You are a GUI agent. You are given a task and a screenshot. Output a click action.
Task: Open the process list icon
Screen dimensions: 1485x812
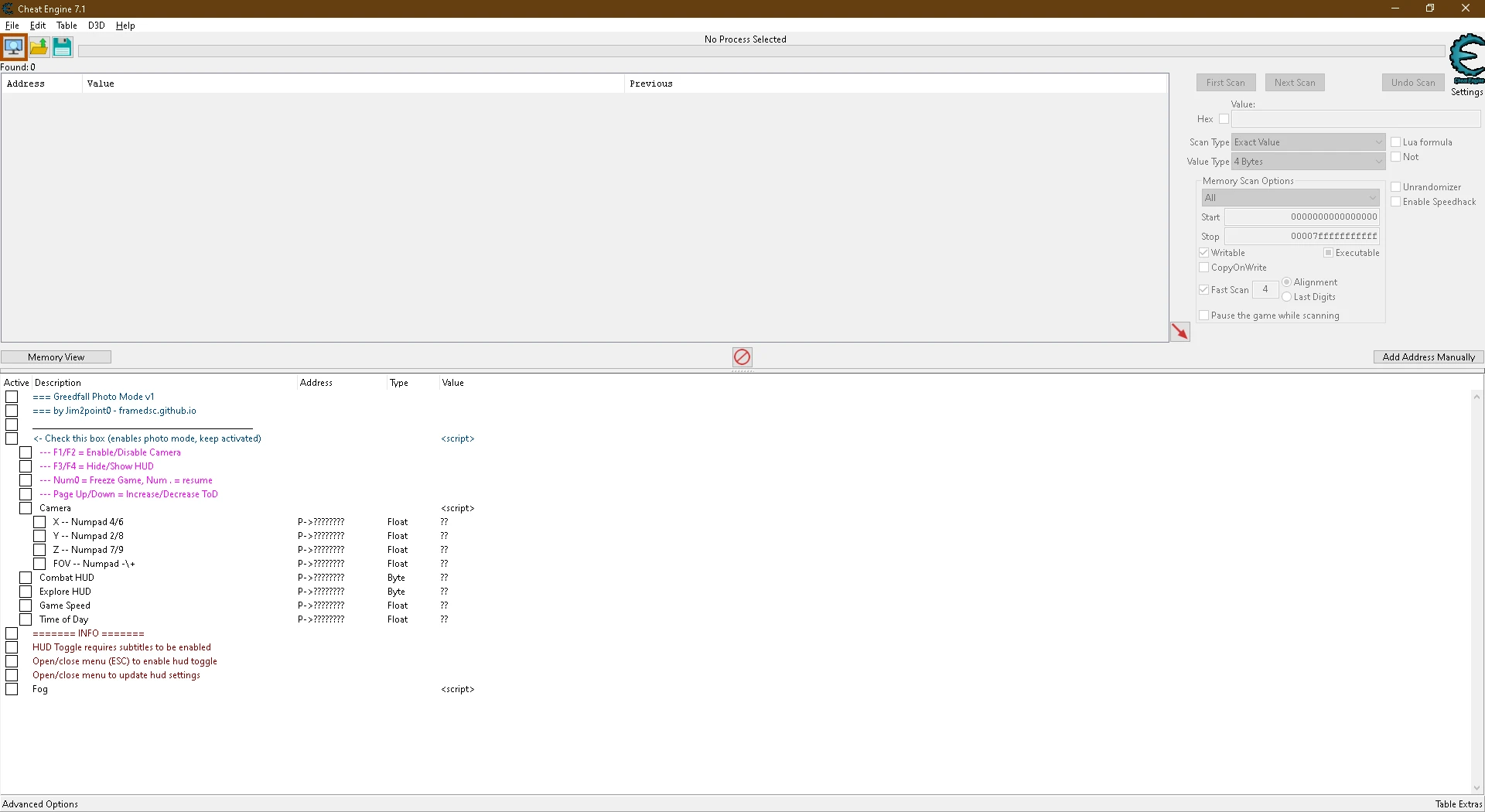[14, 47]
